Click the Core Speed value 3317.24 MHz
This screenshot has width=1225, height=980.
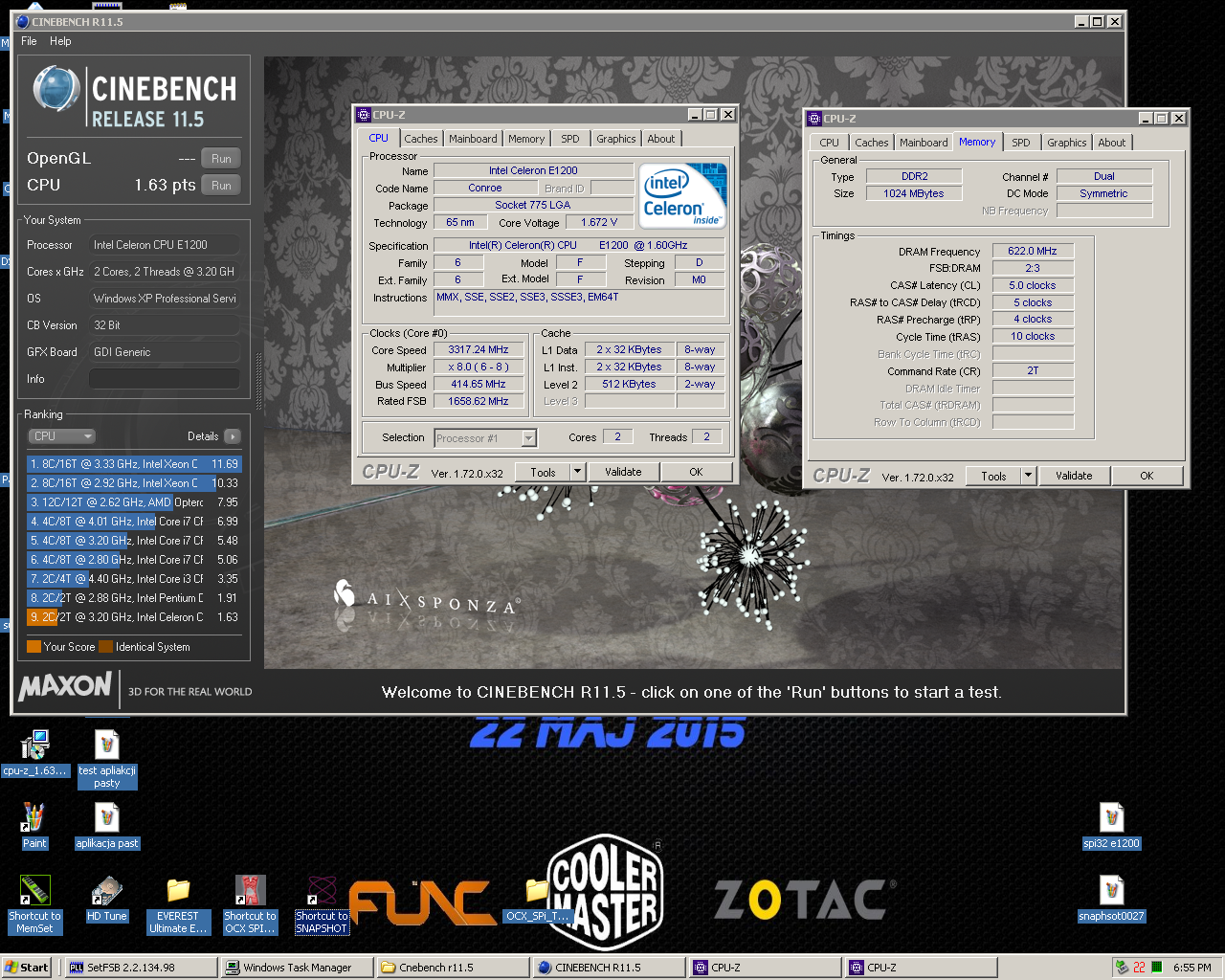(479, 350)
